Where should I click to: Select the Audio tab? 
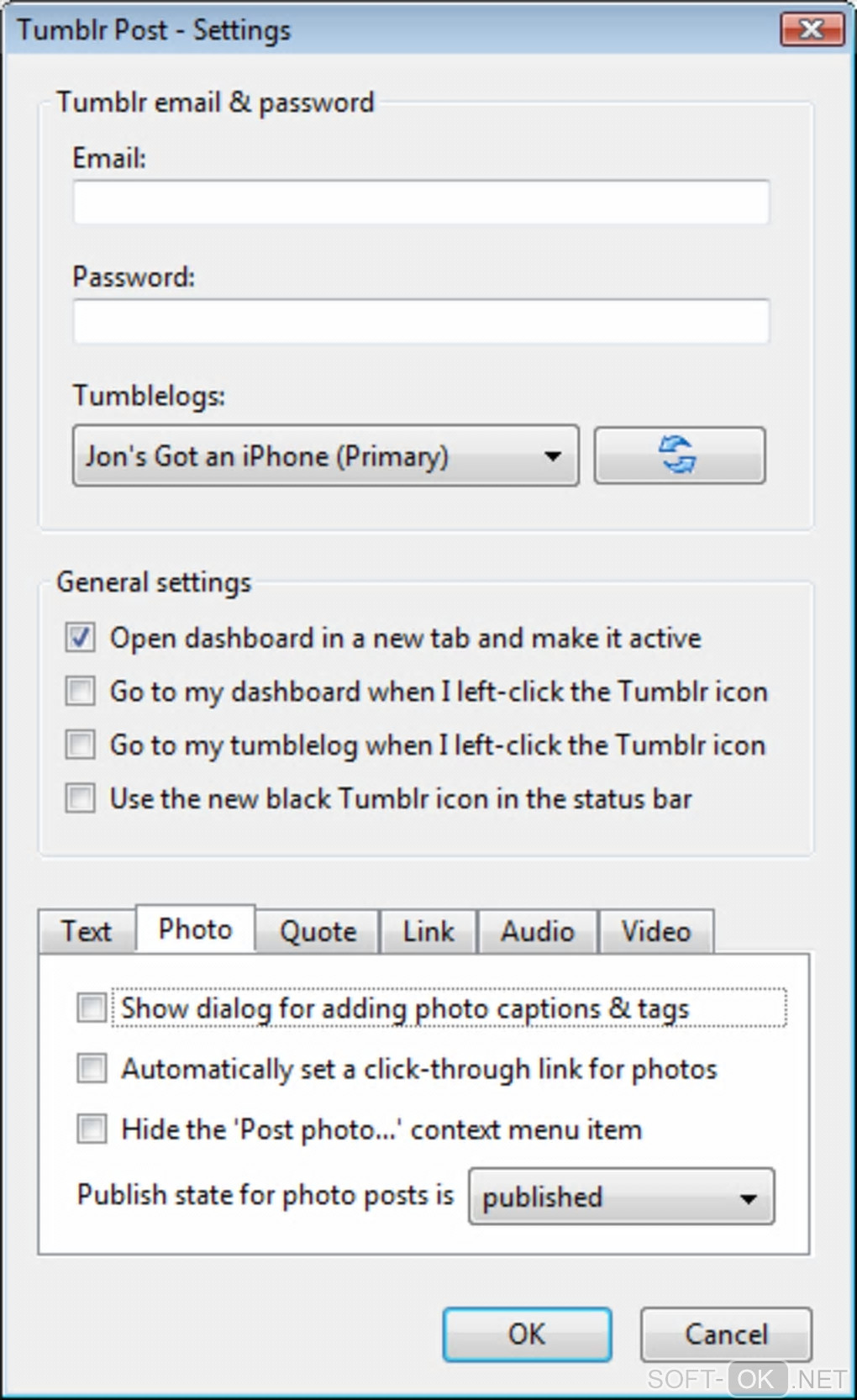(x=537, y=932)
